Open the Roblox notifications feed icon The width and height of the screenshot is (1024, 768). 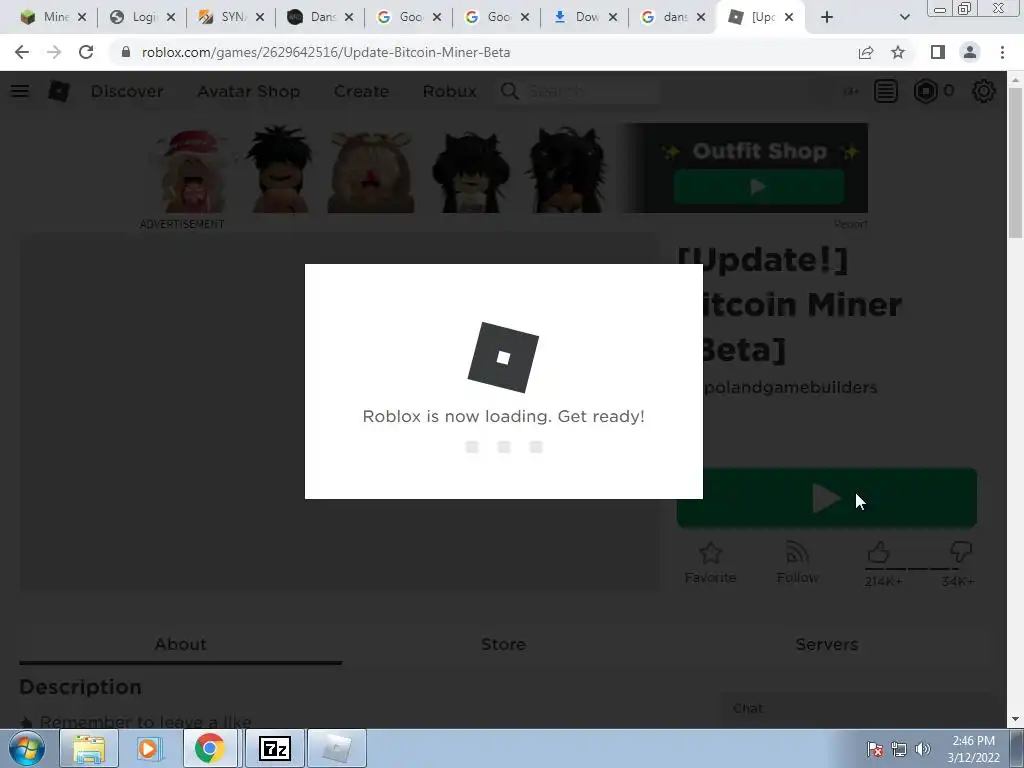886,91
